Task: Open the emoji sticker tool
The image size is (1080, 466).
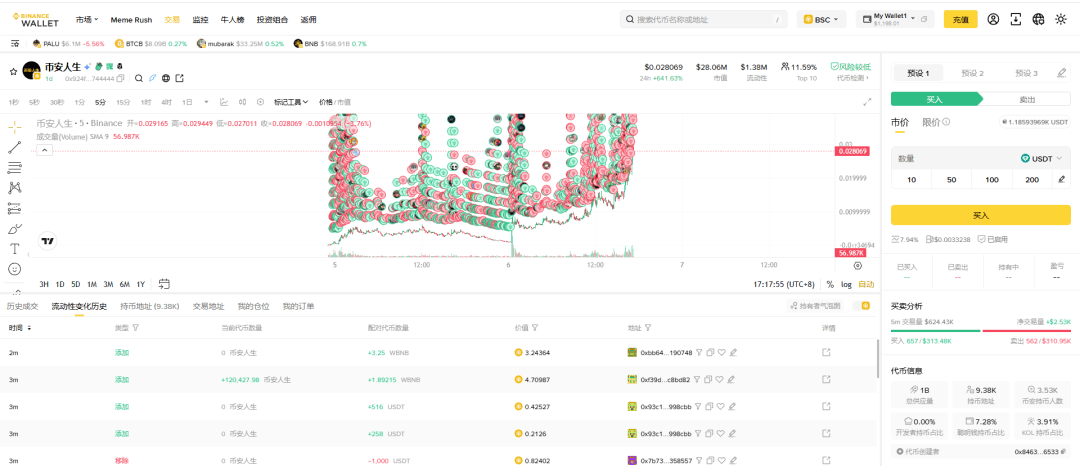Action: [x=15, y=269]
